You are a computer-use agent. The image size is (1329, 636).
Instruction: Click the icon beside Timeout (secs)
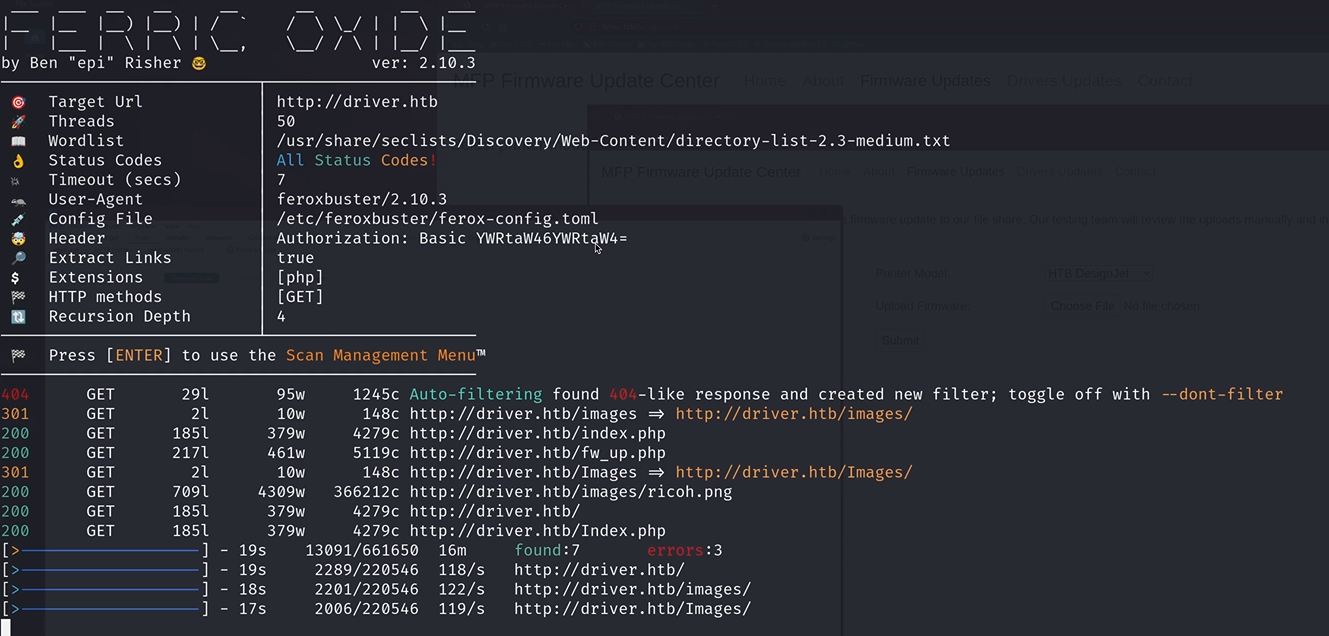(x=16, y=180)
